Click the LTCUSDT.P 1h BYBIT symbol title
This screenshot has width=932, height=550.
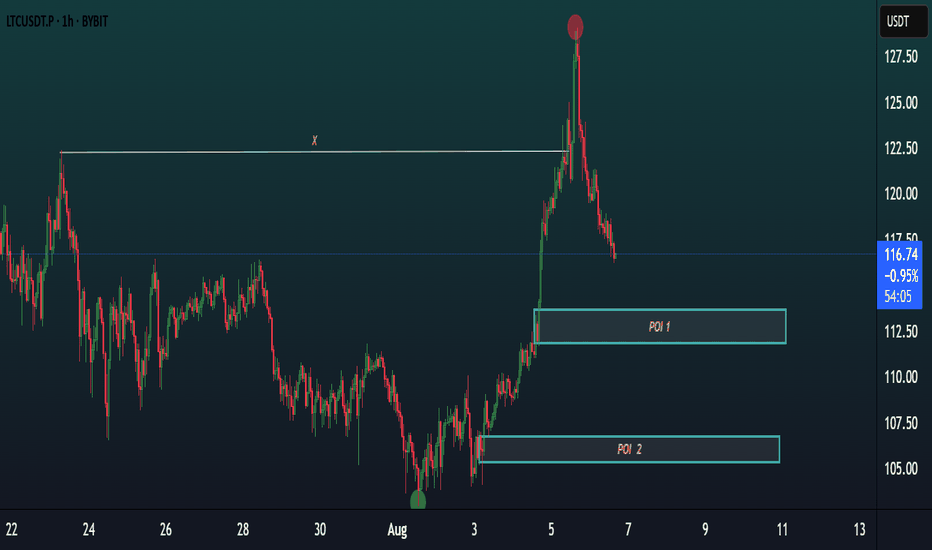[x=57, y=21]
